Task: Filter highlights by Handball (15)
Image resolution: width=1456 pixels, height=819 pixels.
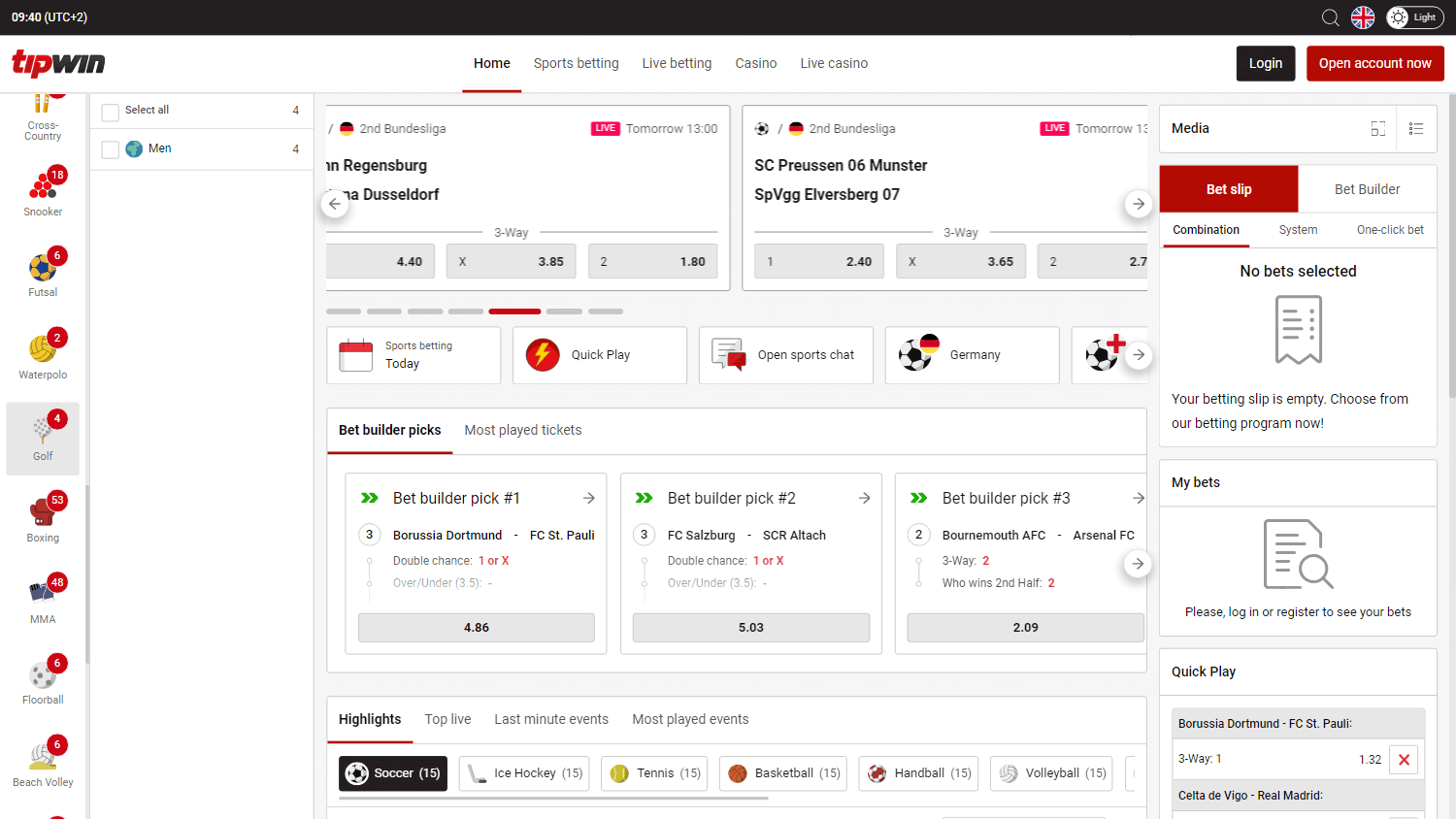Action: (918, 773)
